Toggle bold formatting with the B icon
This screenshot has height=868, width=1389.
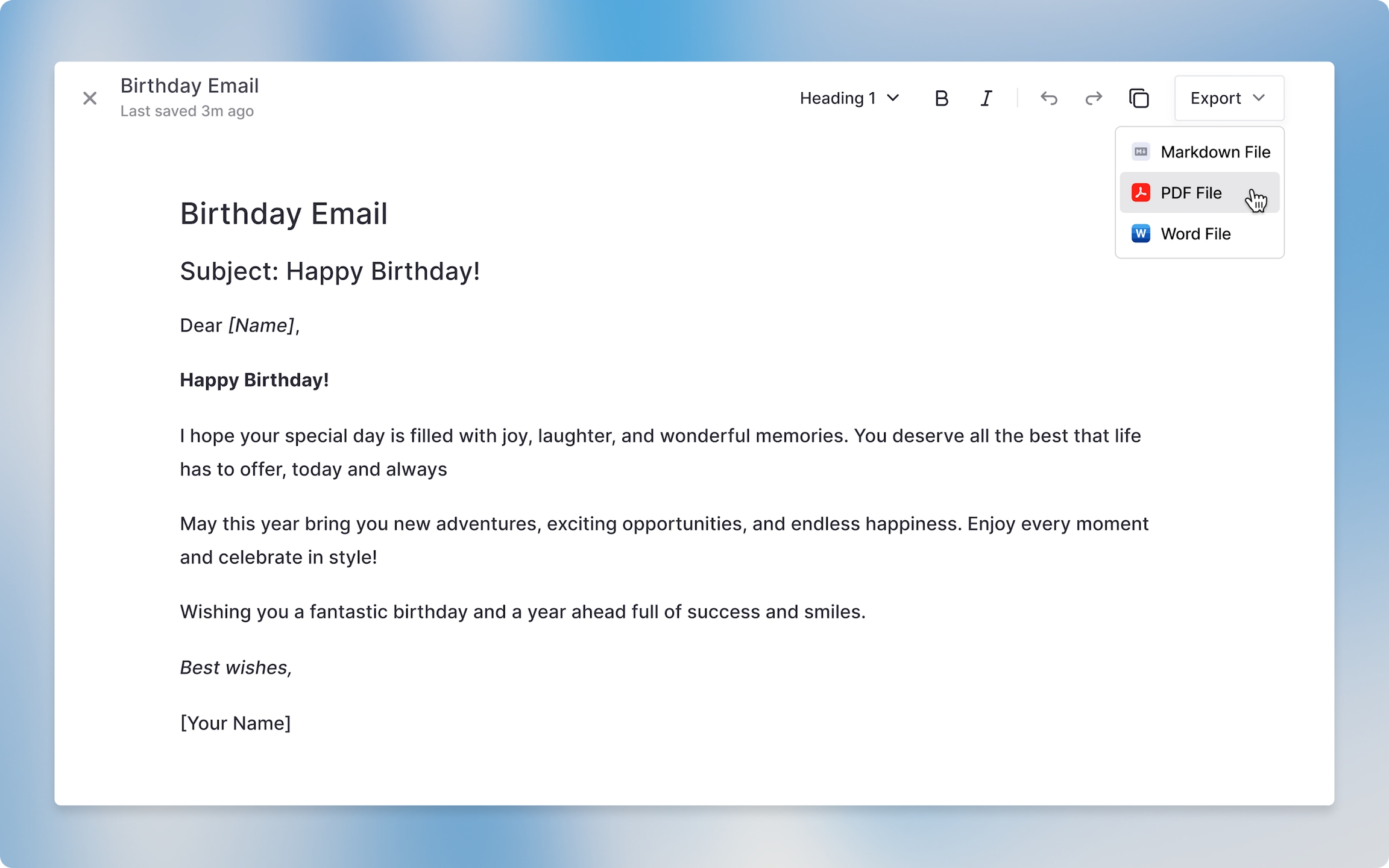click(941, 98)
